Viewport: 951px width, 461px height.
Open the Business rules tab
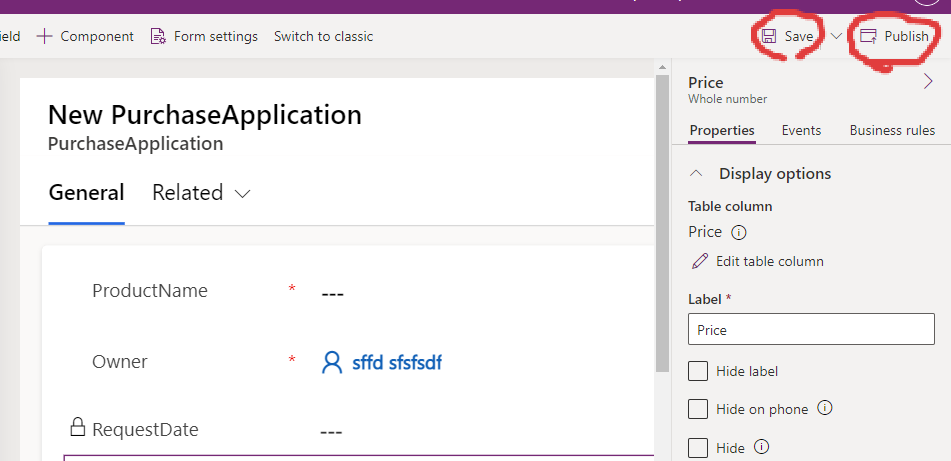tap(892, 130)
